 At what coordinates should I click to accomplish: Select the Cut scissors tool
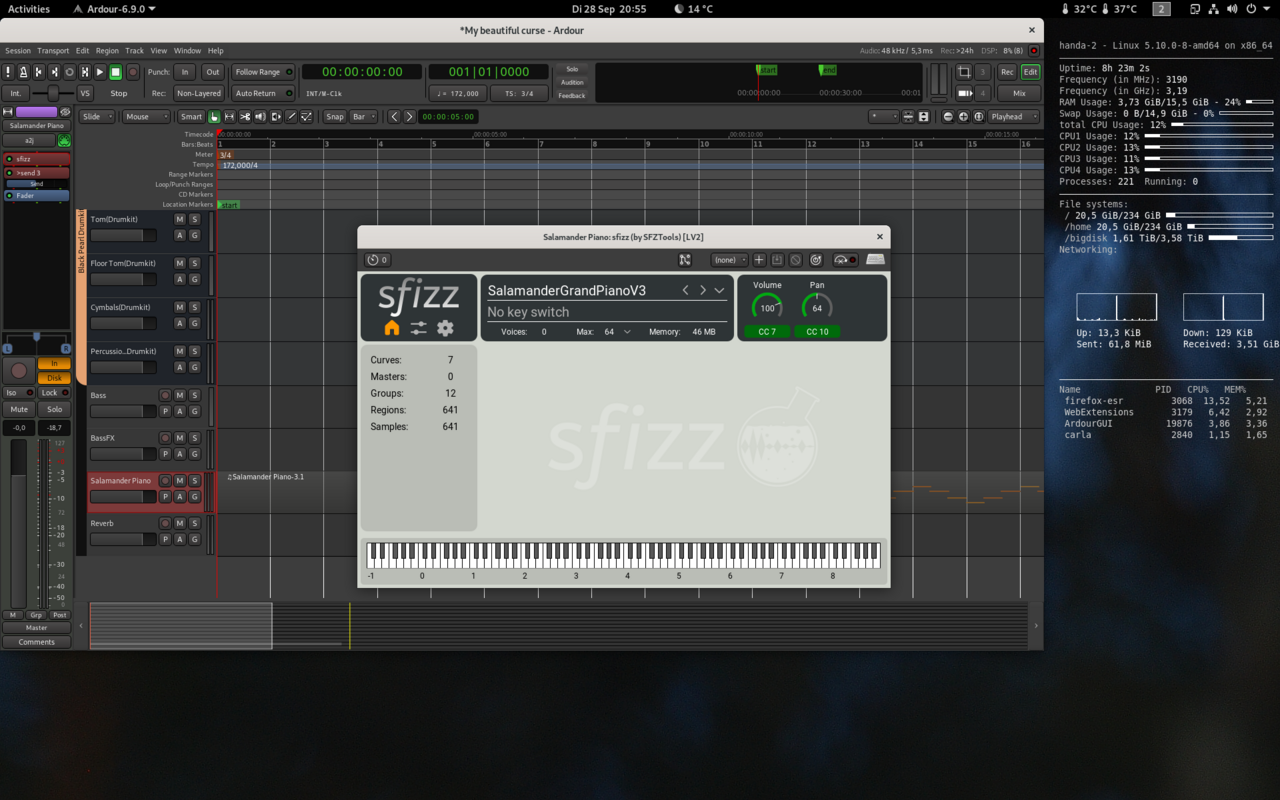[x=245, y=117]
